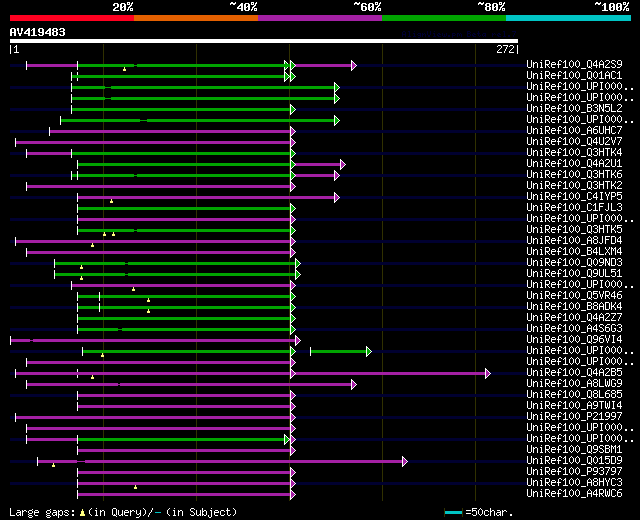Click the green ~80% identity color segment
Screen dimensions: 640x520
point(444,18)
